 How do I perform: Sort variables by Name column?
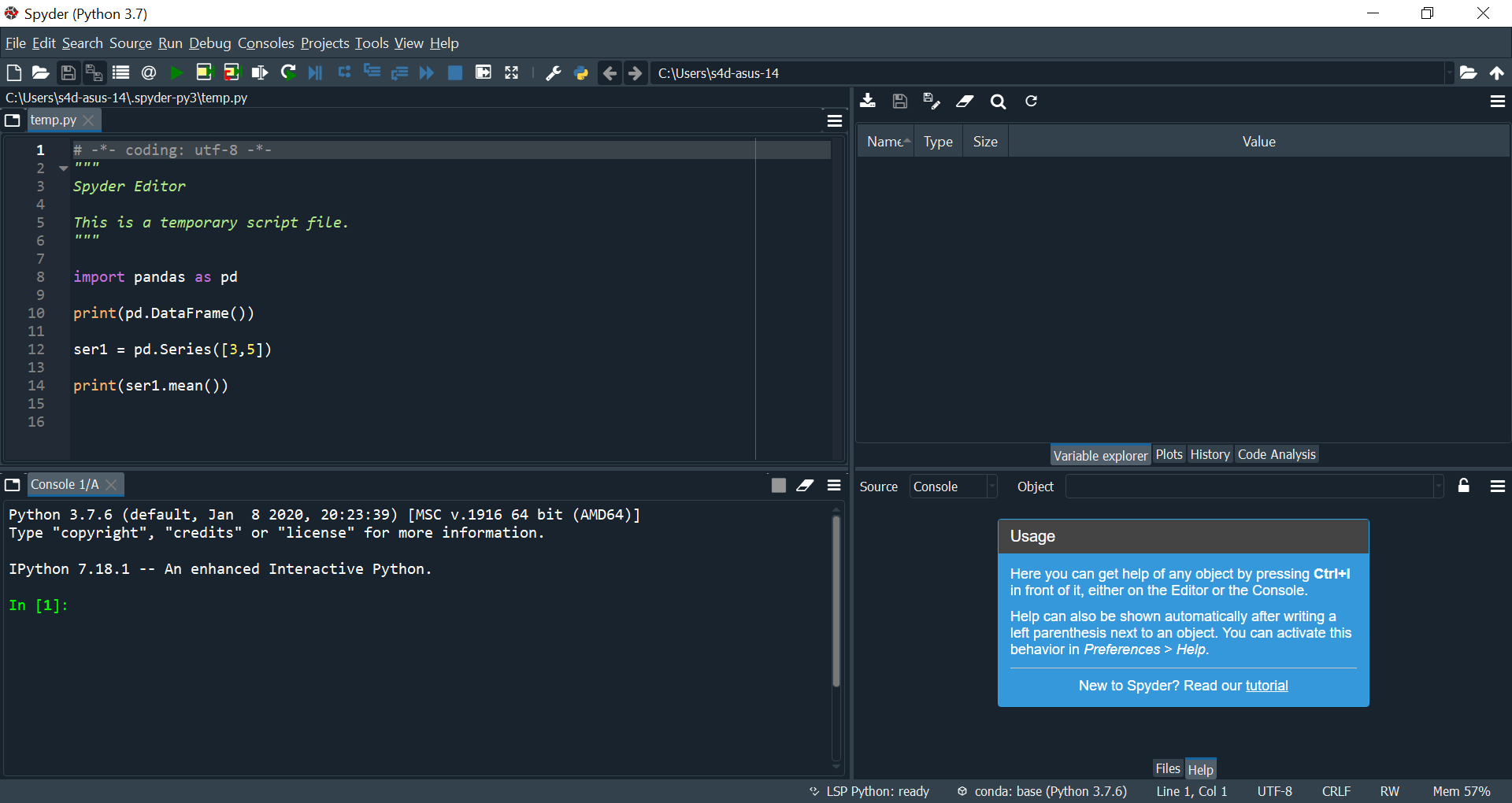[886, 142]
